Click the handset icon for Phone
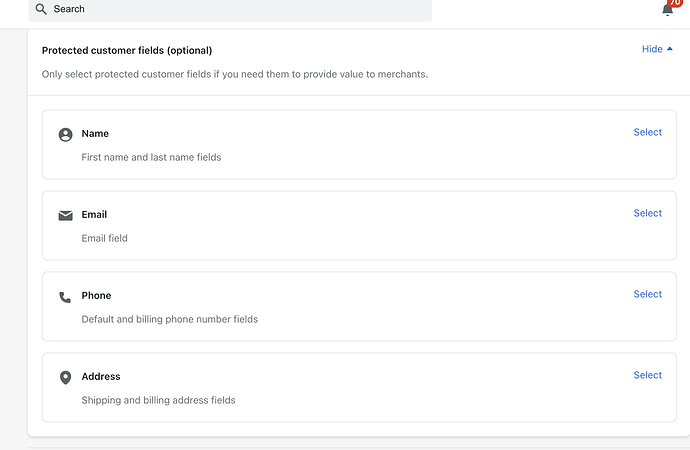 (66, 296)
